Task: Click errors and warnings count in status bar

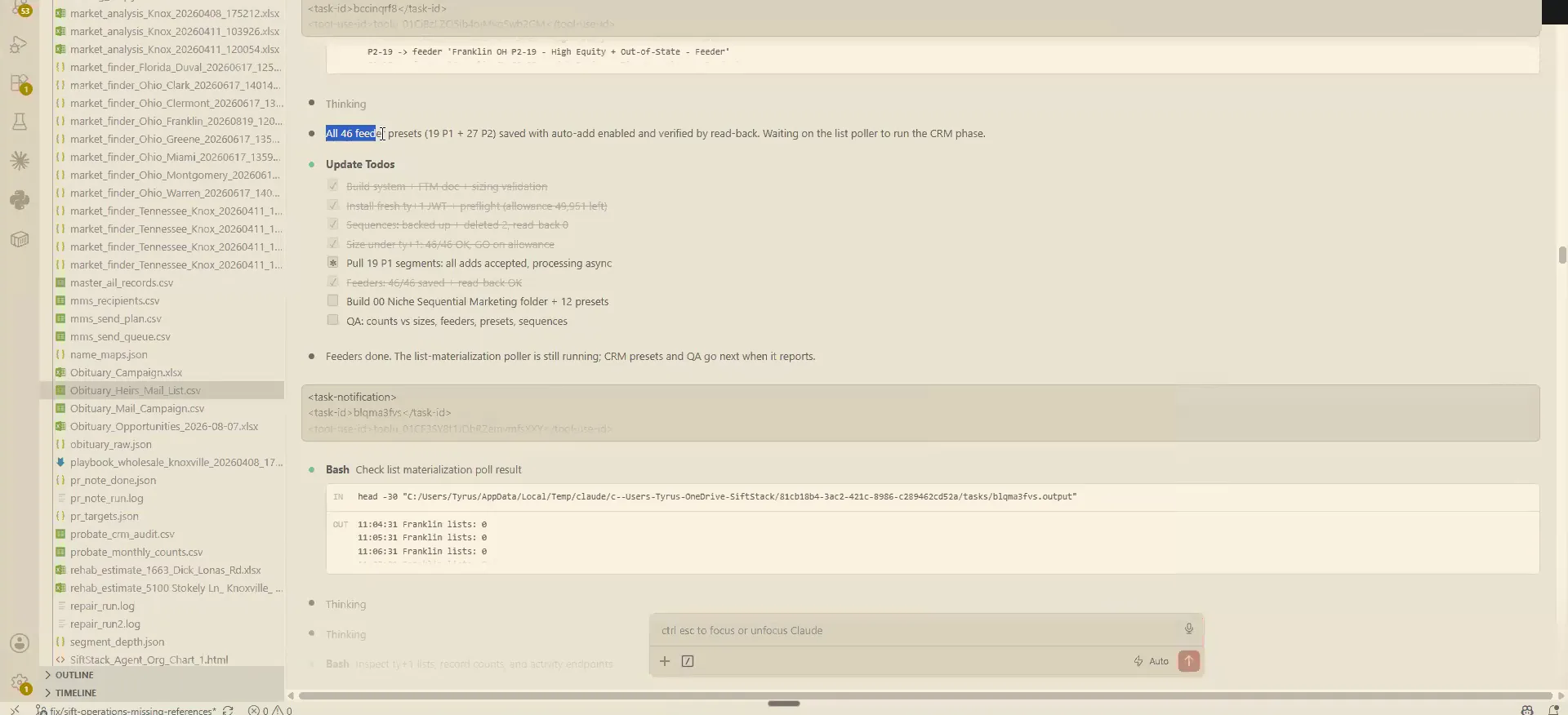Action: [x=270, y=711]
